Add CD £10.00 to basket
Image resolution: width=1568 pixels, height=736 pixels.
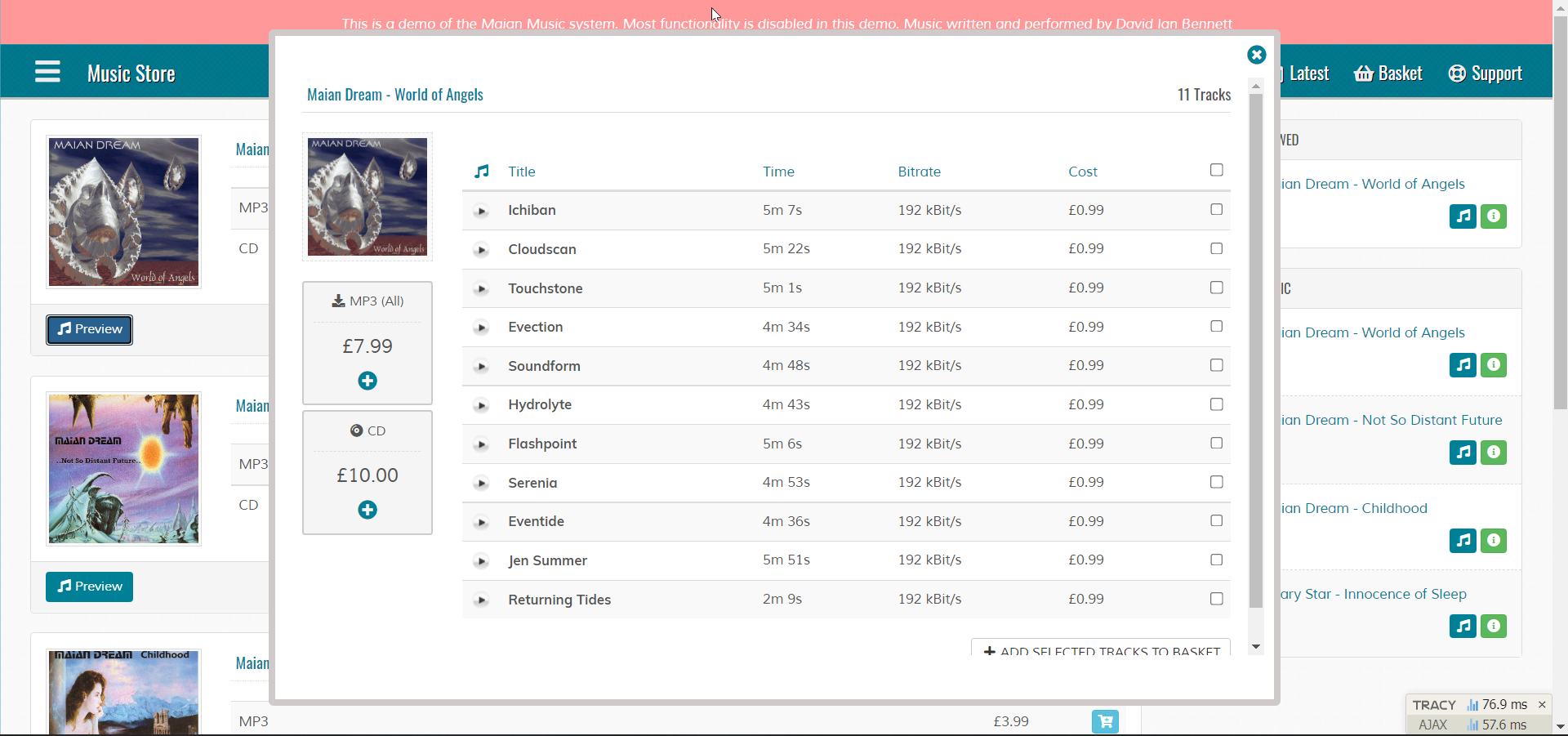(367, 510)
